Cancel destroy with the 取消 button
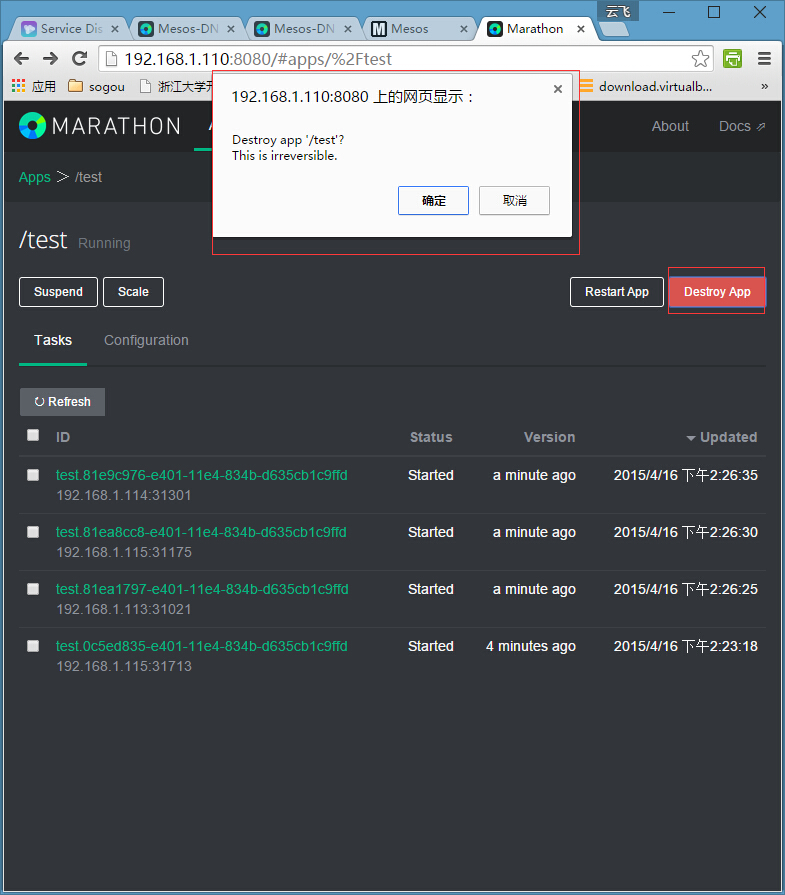The image size is (785, 895). [x=514, y=200]
